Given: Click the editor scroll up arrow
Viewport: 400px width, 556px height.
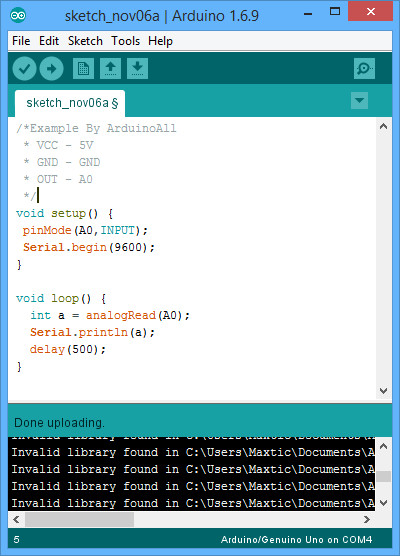Looking at the screenshot, I should pyautogui.click(x=383, y=126).
